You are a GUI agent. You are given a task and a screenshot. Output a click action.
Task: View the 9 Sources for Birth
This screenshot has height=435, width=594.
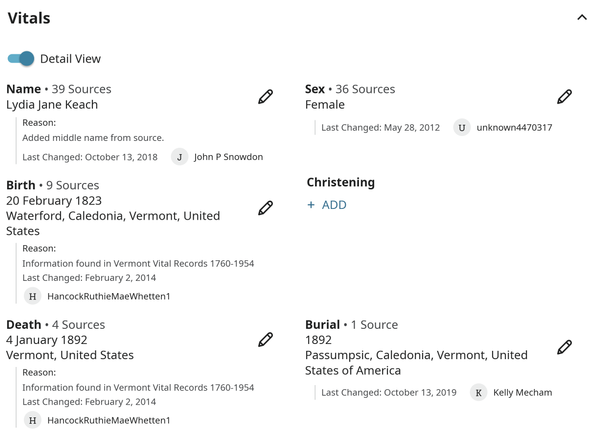click(72, 185)
